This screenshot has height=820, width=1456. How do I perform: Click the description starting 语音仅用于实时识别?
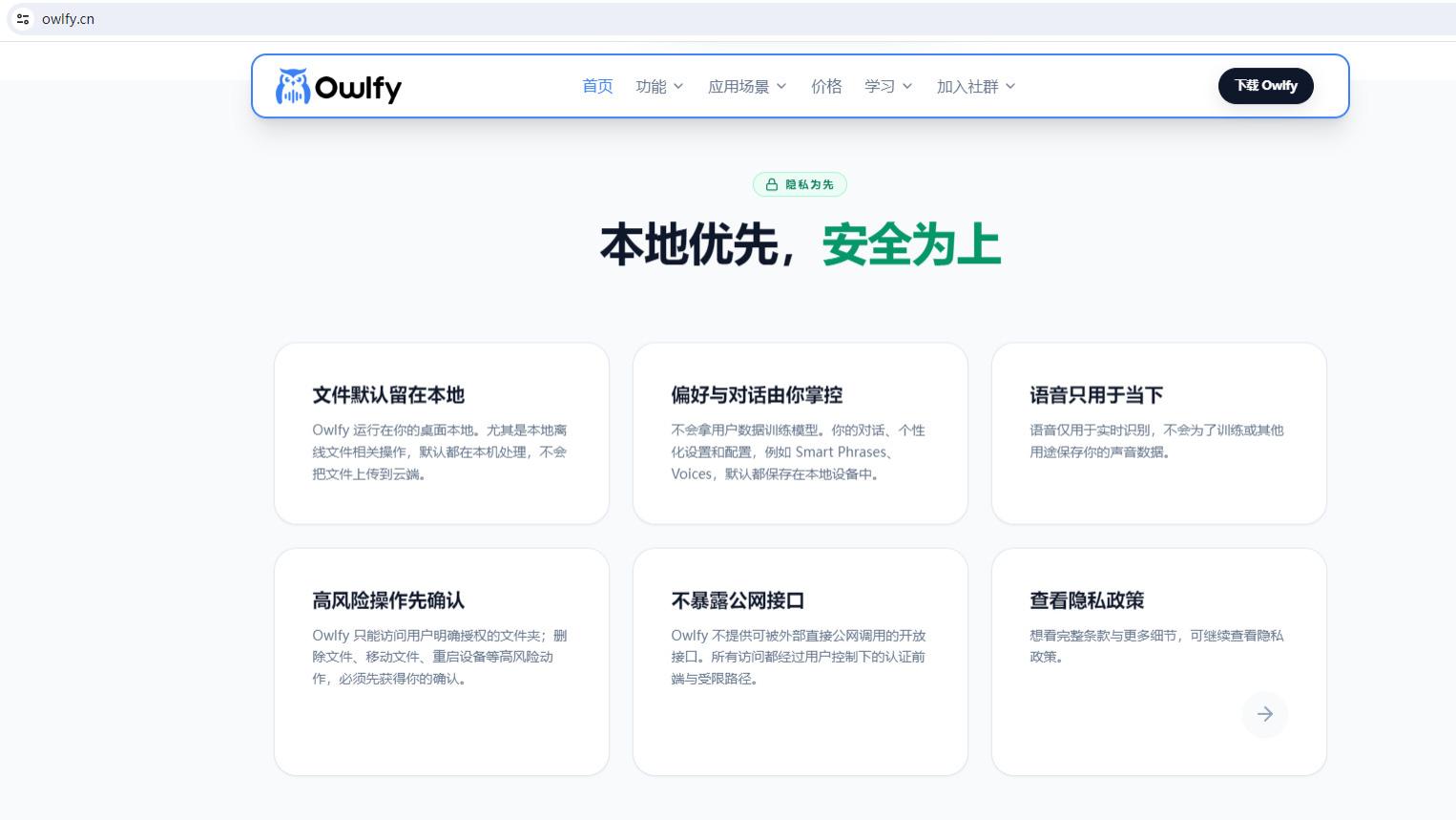pos(1156,441)
